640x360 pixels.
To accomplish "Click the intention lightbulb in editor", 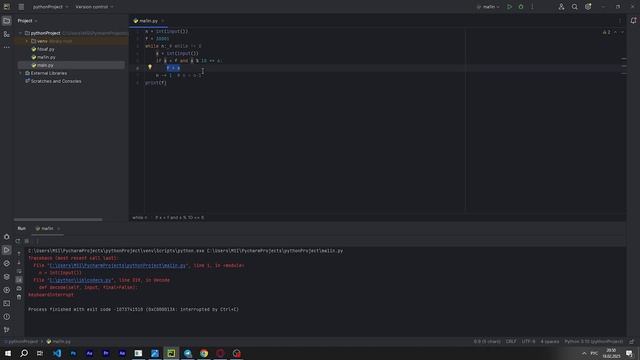I will pyautogui.click(x=150, y=67).
